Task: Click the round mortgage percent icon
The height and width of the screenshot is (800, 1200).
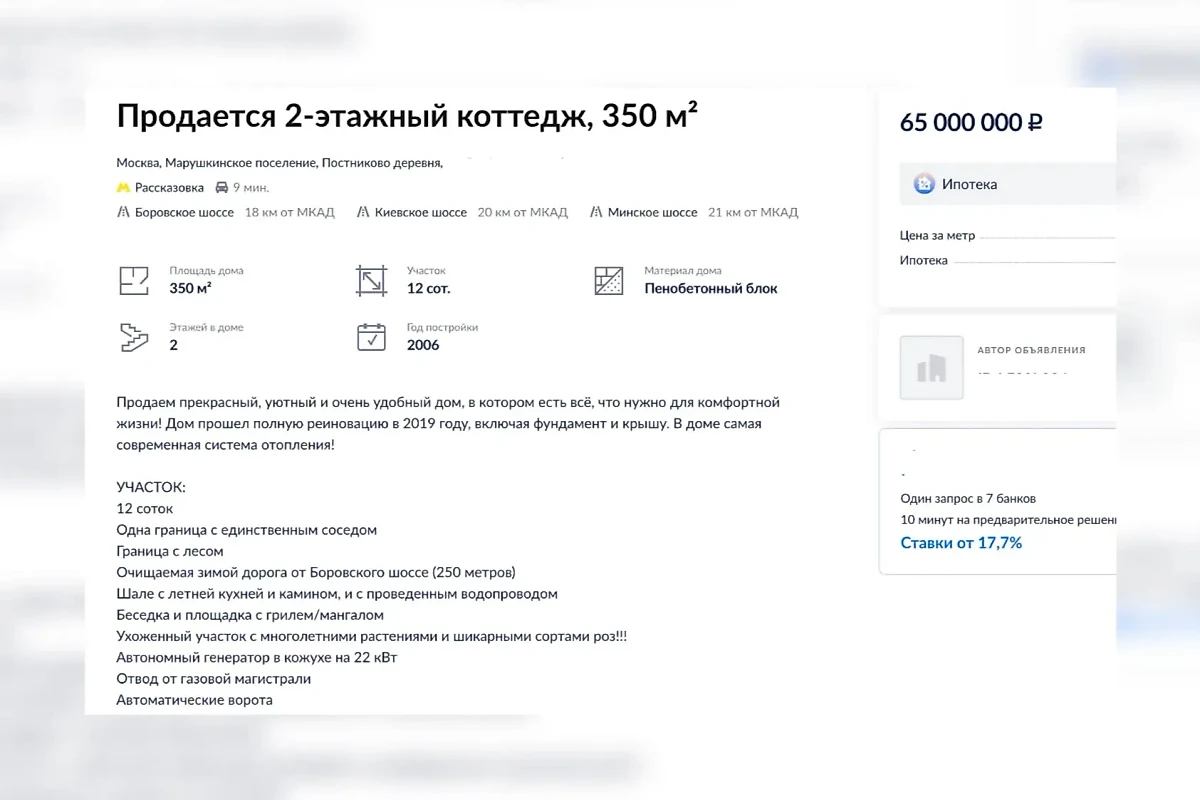Action: [922, 184]
